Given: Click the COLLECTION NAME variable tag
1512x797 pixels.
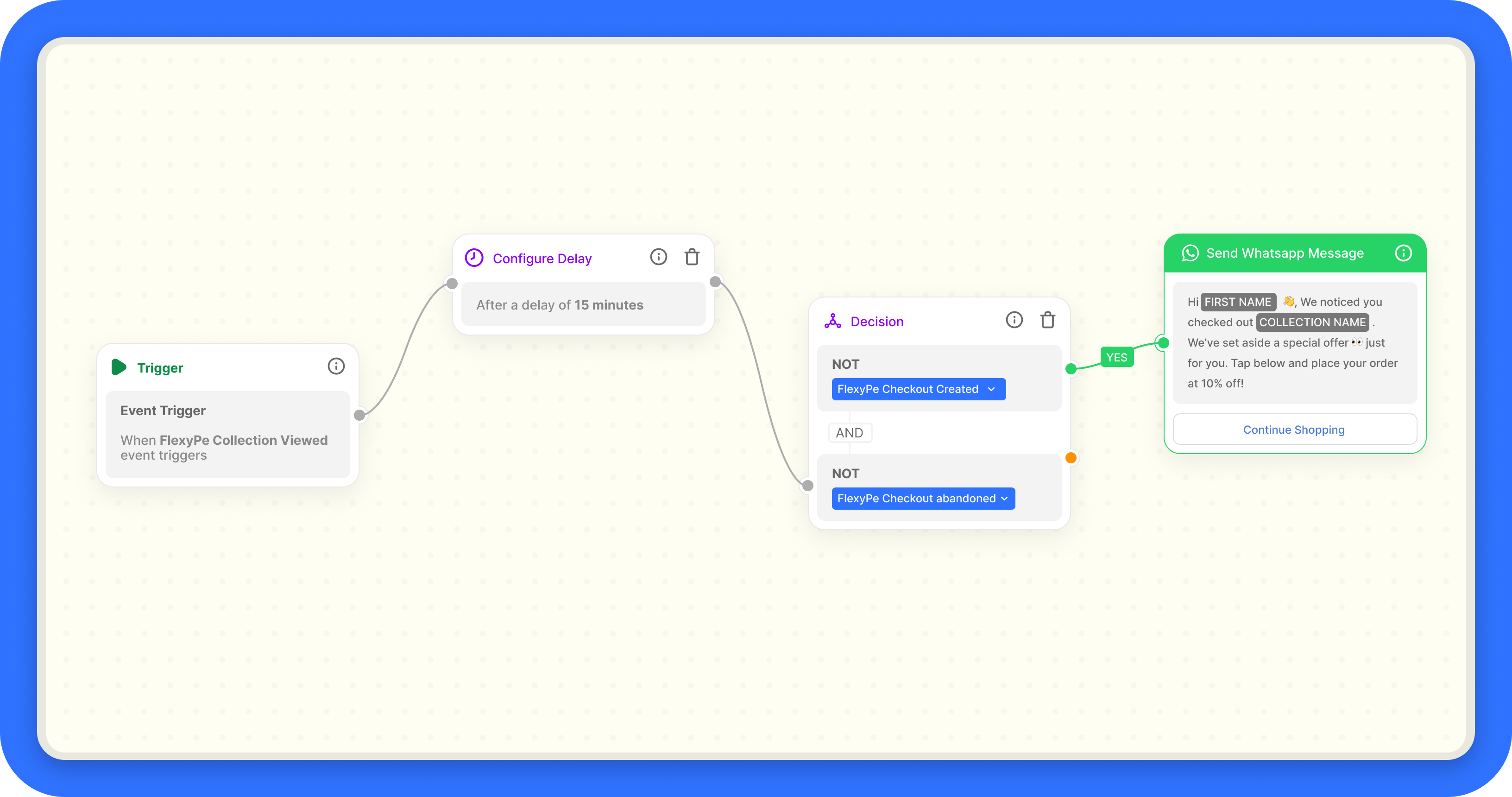Looking at the screenshot, I should point(1312,323).
